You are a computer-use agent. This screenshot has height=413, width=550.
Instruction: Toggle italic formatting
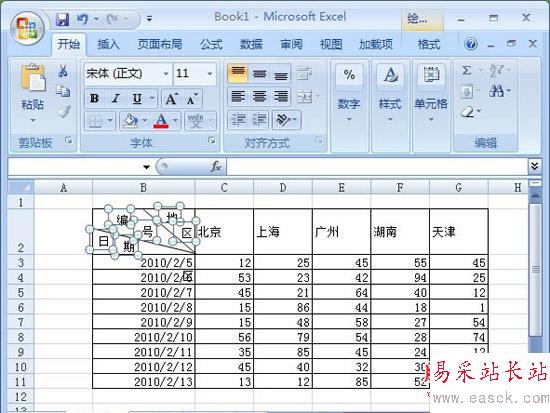[x=116, y=99]
